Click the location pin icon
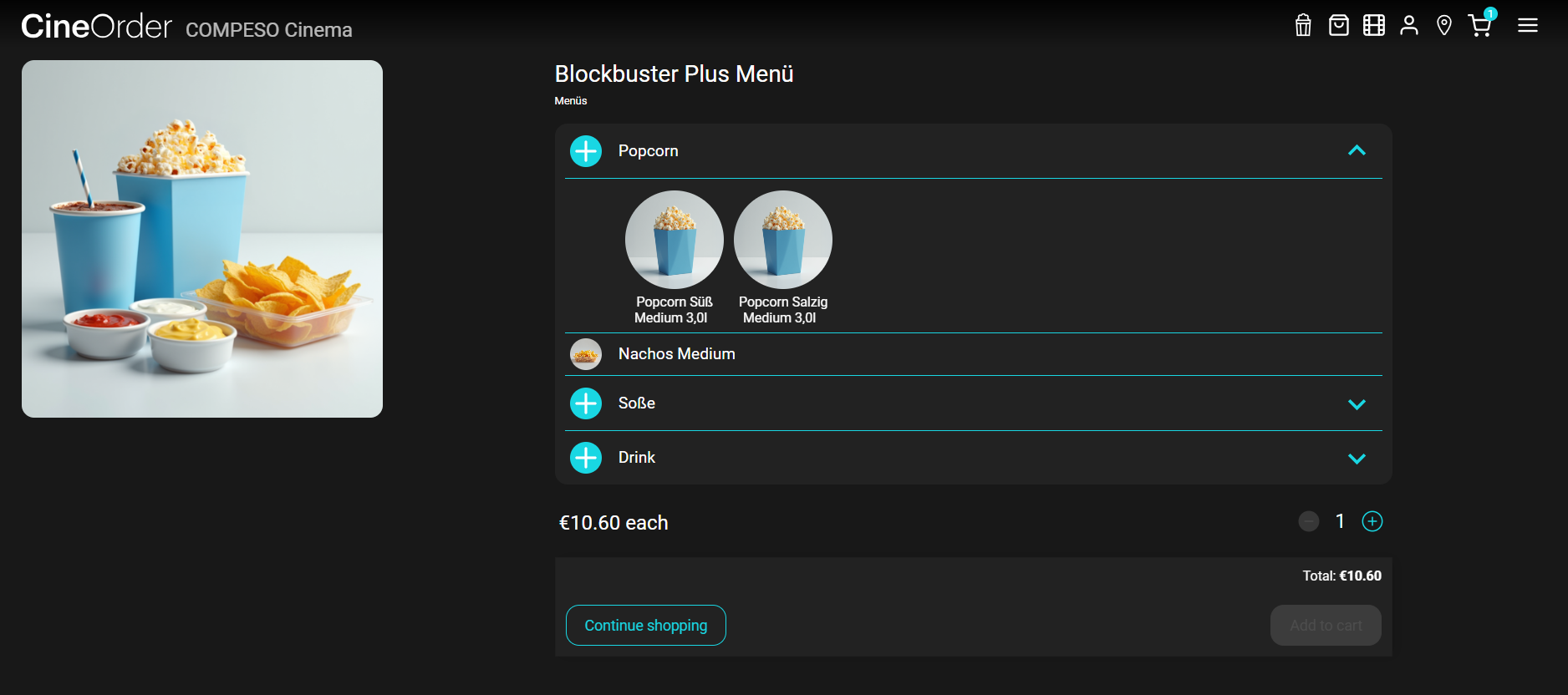 tap(1444, 26)
